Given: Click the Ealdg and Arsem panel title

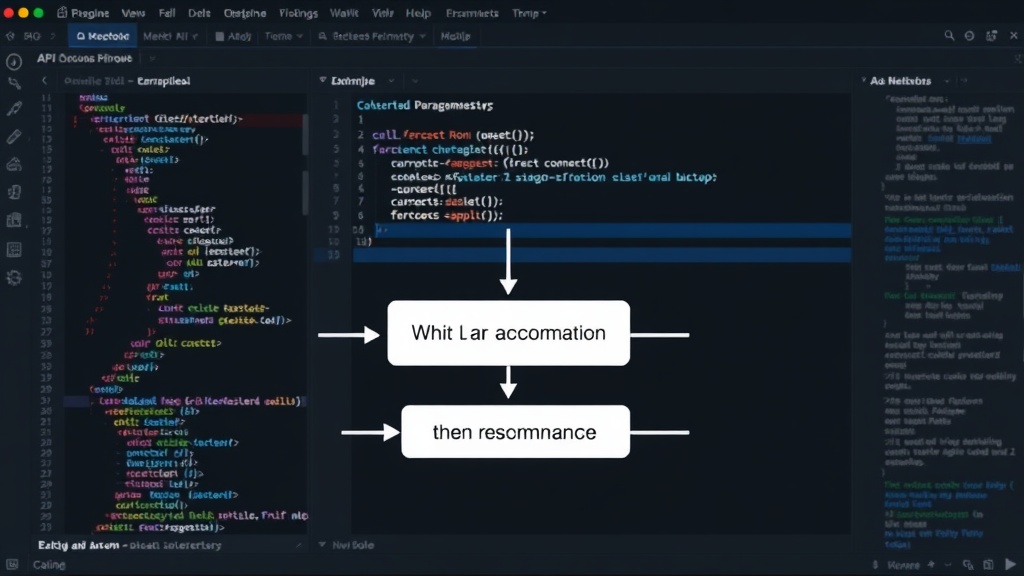Looking at the screenshot, I should [x=78, y=545].
